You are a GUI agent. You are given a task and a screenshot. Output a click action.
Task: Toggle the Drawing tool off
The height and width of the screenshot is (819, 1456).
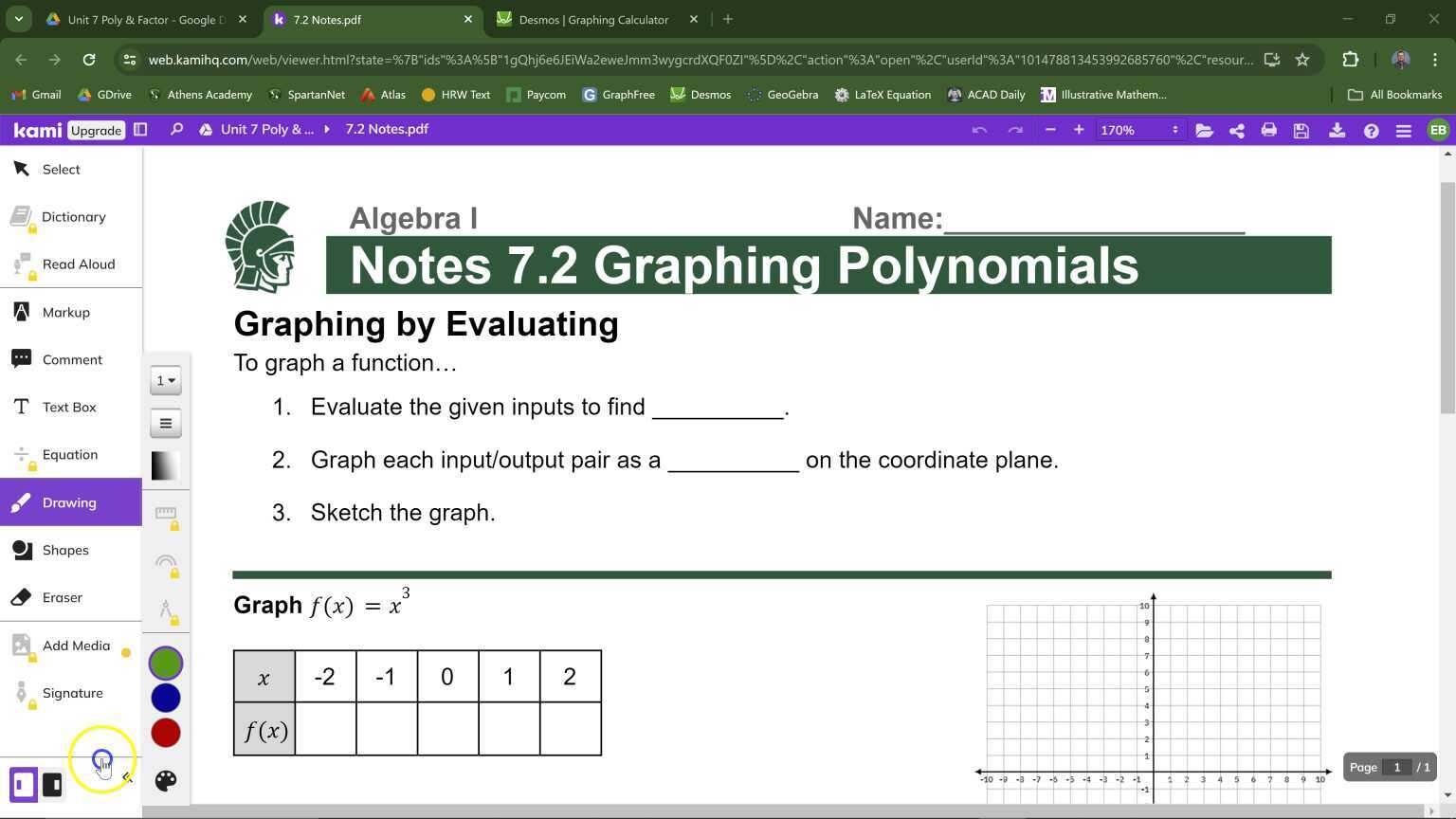70,502
